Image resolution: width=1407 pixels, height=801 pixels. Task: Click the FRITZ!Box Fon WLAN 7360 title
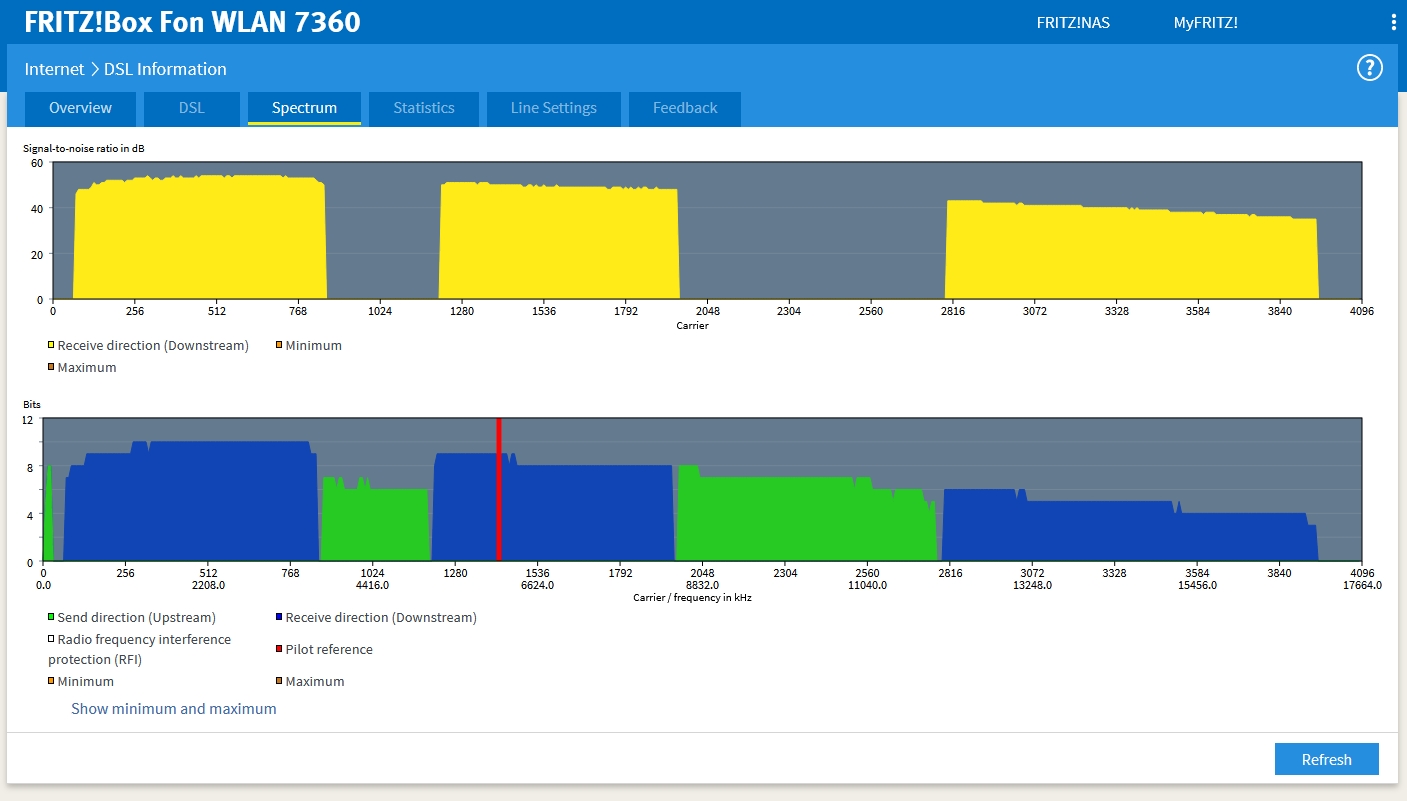click(192, 21)
